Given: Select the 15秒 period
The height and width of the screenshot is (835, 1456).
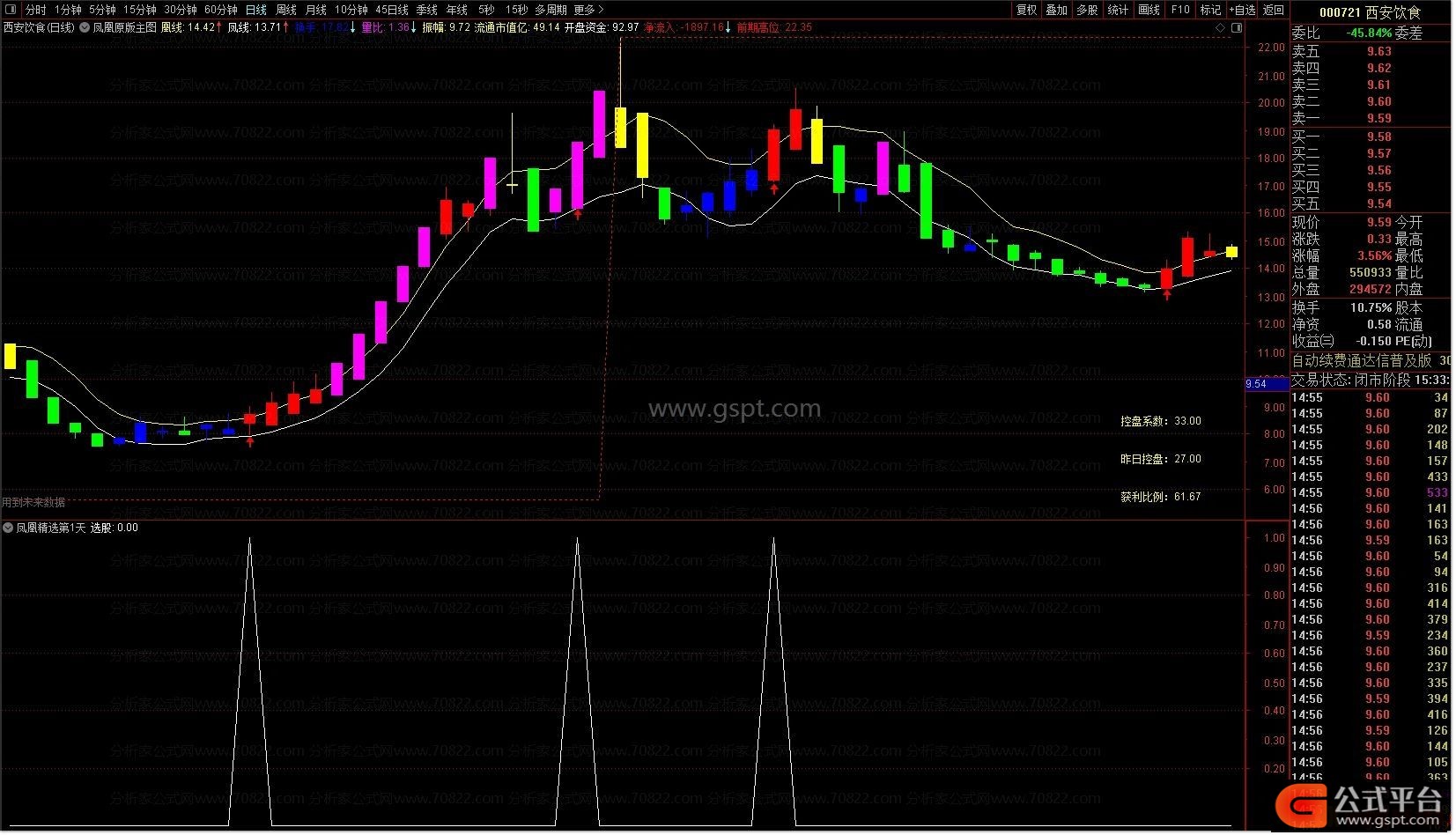Looking at the screenshot, I should point(517,10).
